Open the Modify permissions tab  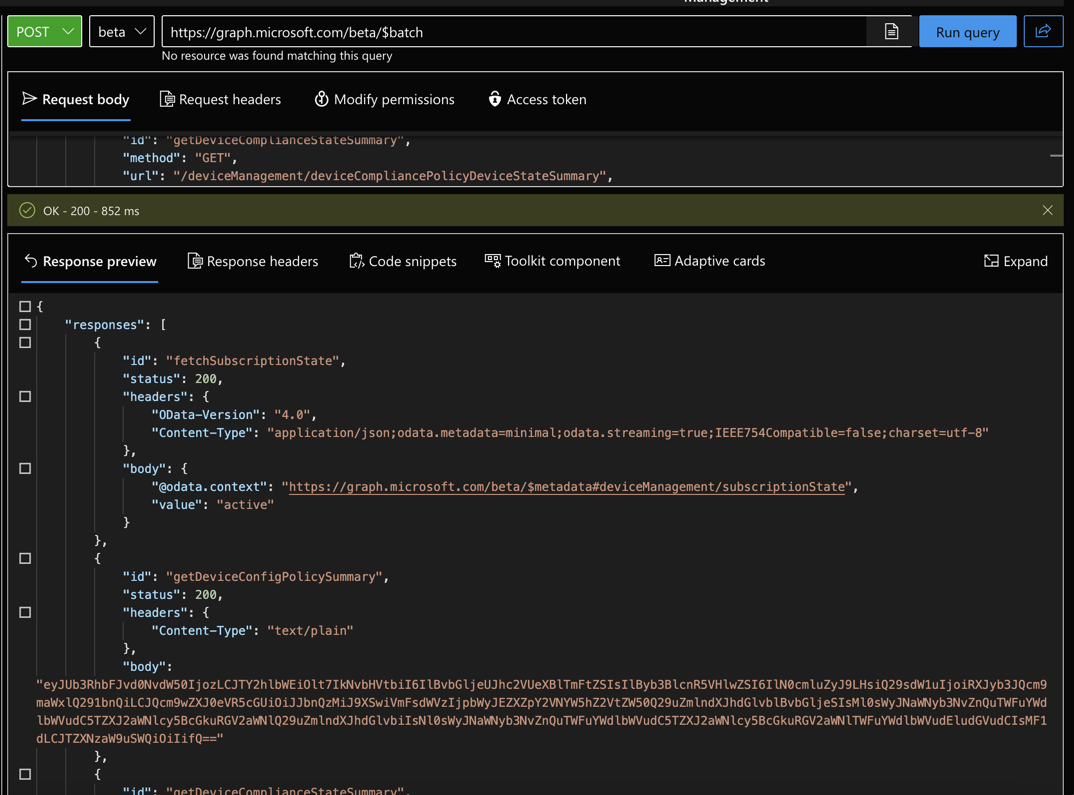point(384,99)
